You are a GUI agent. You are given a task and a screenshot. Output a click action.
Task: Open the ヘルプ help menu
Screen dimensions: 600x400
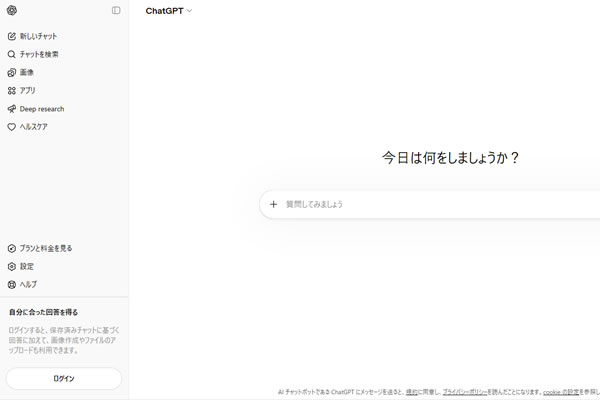[x=28, y=284]
